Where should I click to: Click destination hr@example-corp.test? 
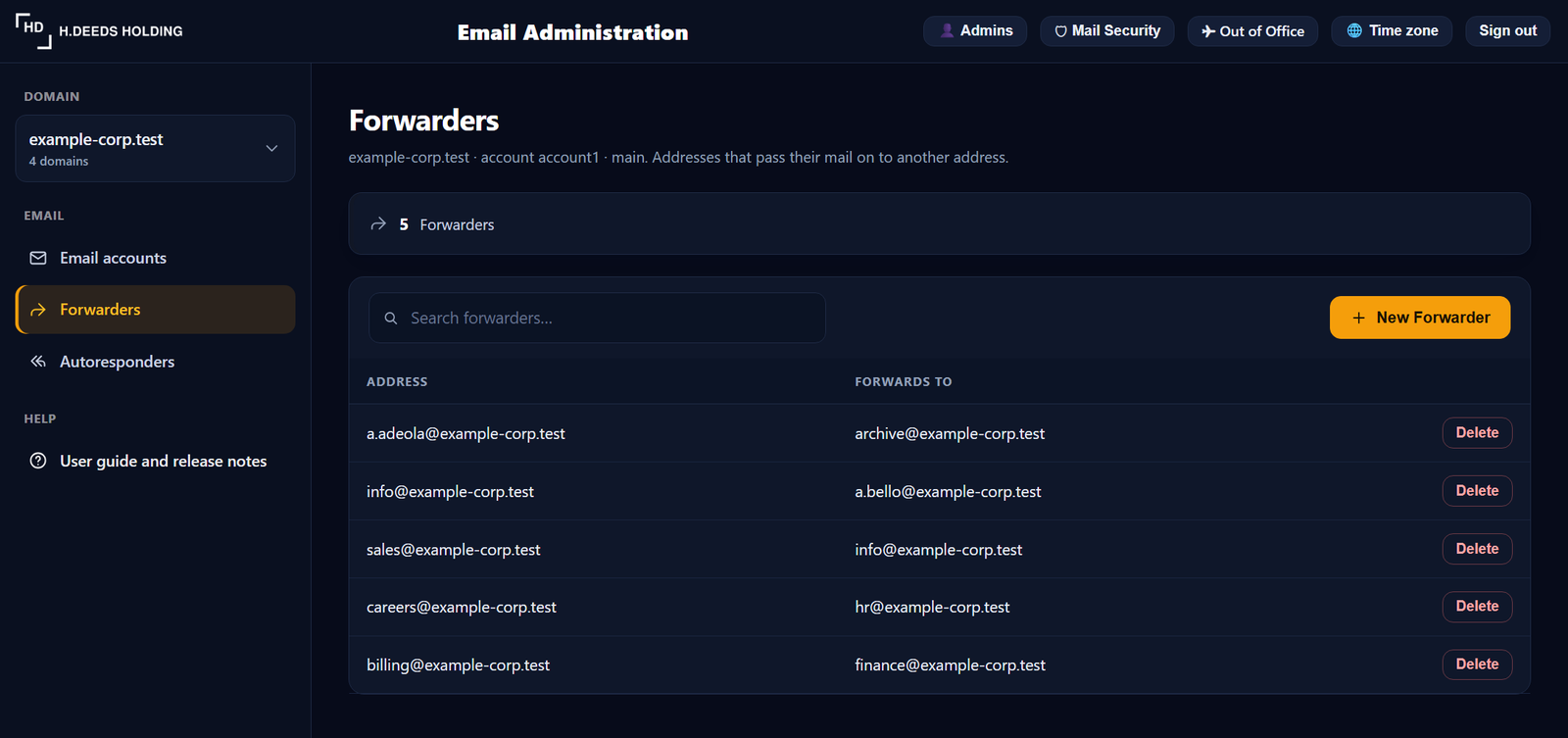[932, 607]
